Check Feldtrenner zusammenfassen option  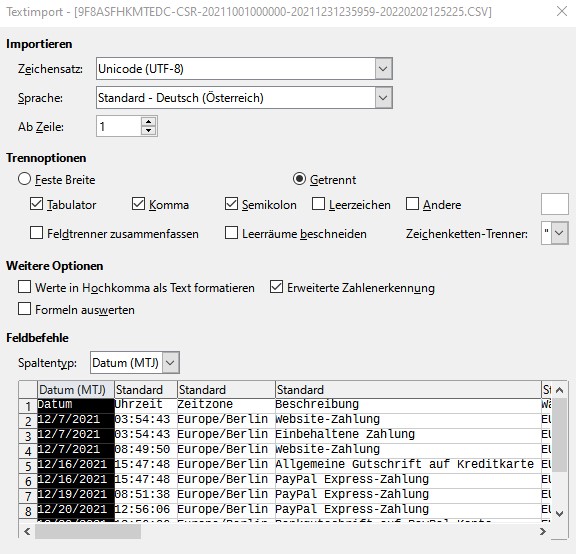[x=36, y=233]
